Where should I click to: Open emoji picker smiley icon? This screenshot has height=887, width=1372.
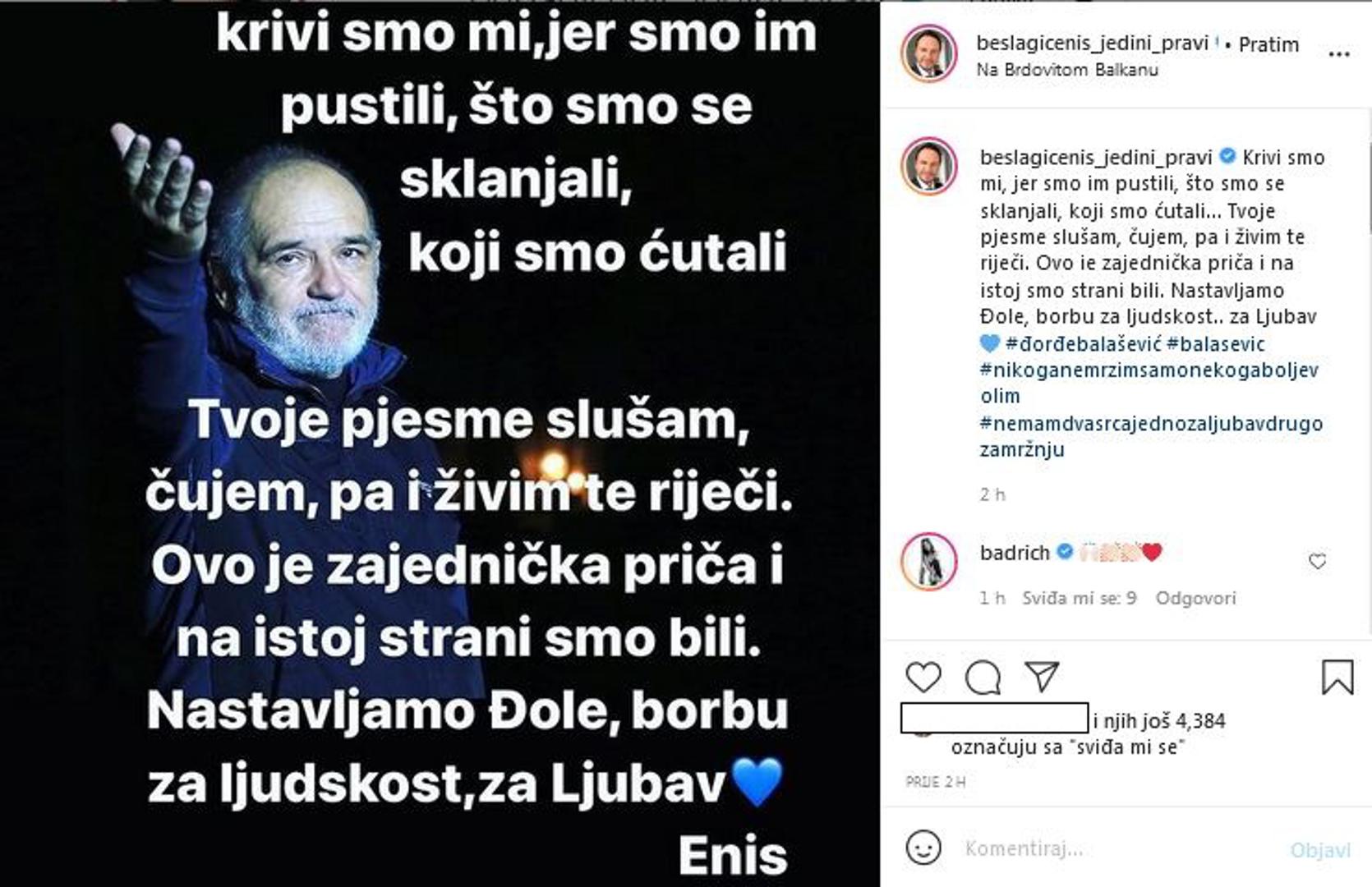click(x=923, y=848)
